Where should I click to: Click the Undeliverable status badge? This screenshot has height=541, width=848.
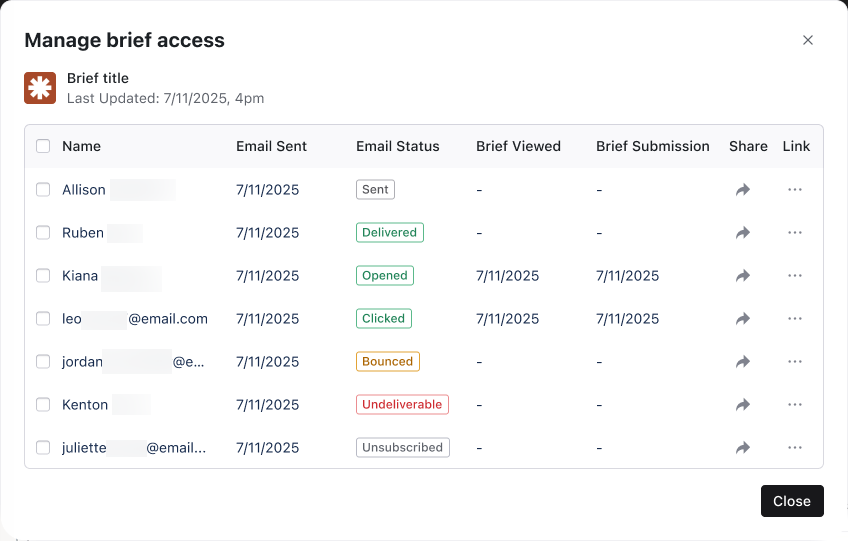(x=402, y=405)
